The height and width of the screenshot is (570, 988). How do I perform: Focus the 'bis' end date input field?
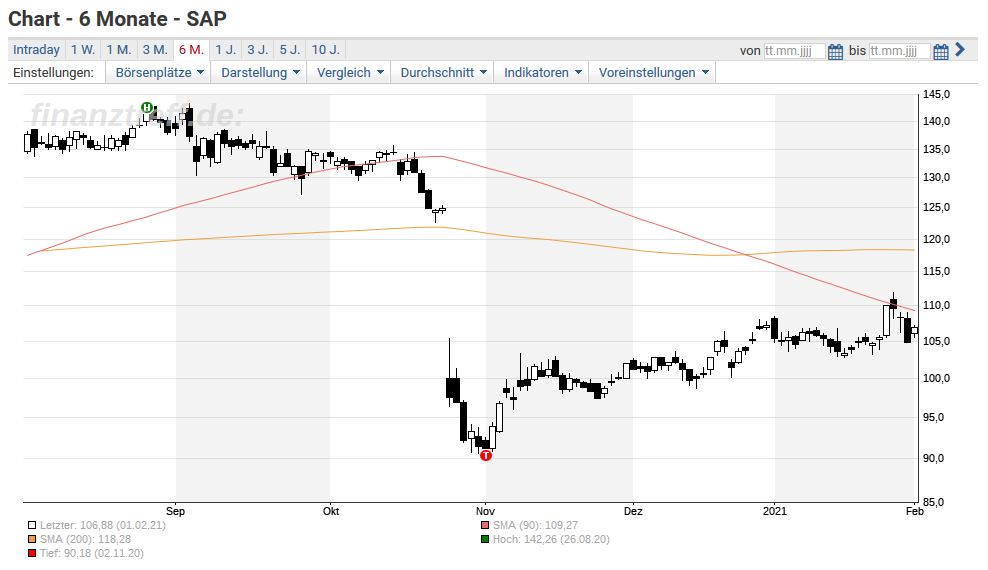click(x=899, y=51)
